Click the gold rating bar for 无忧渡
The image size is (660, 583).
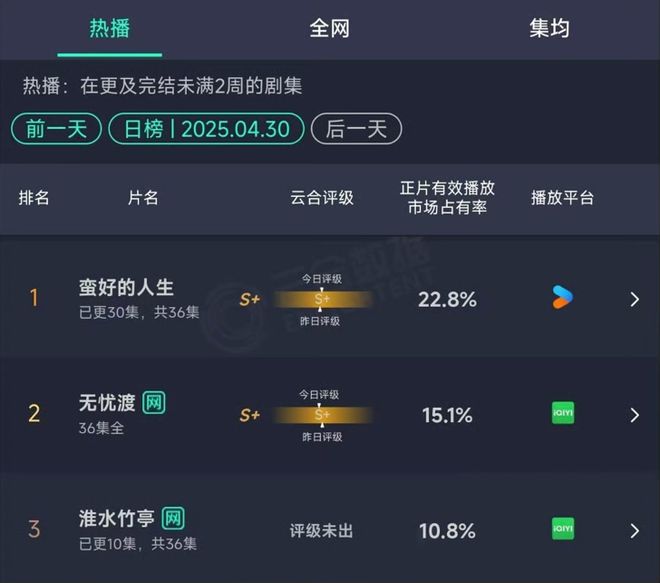322,415
